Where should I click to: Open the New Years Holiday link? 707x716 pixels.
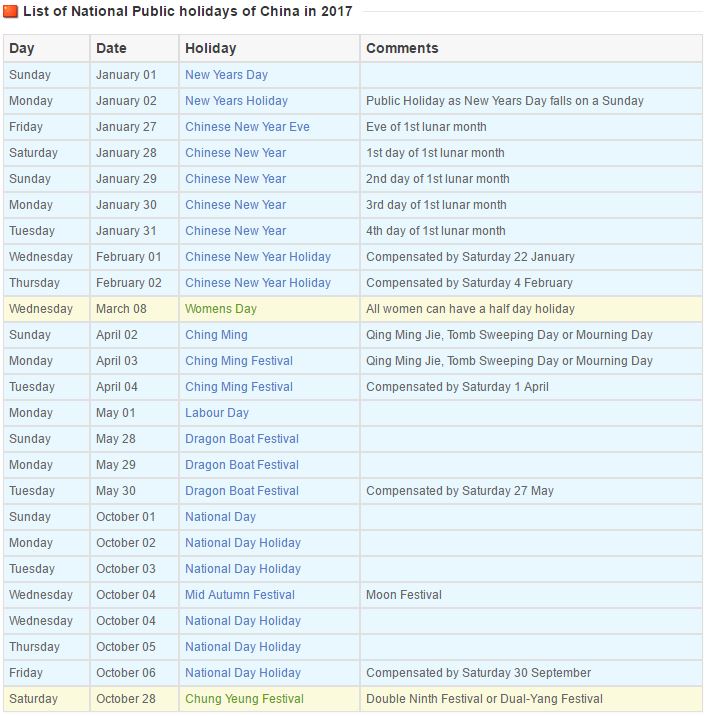coord(236,101)
